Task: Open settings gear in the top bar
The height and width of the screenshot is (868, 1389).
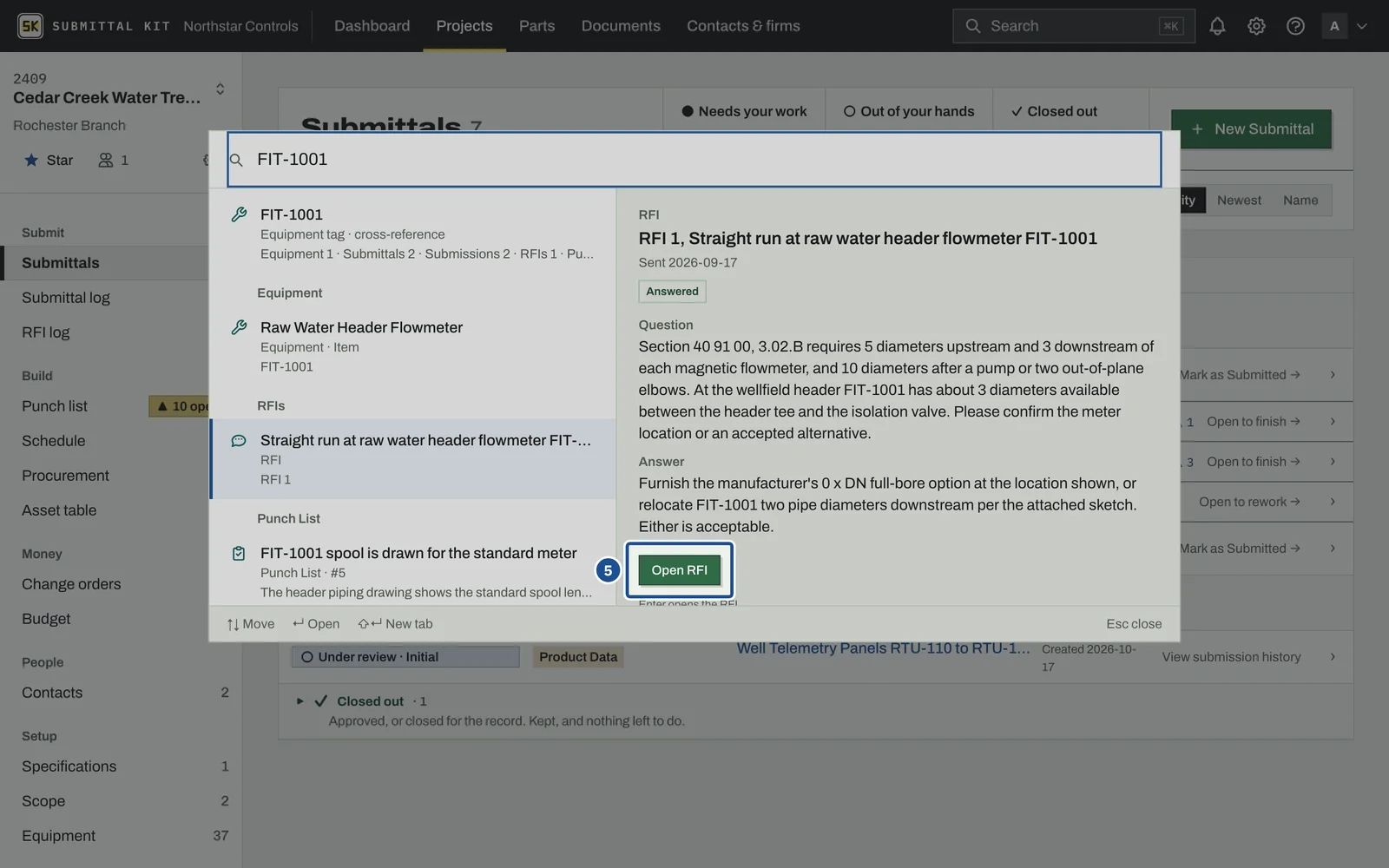Action: click(1256, 26)
